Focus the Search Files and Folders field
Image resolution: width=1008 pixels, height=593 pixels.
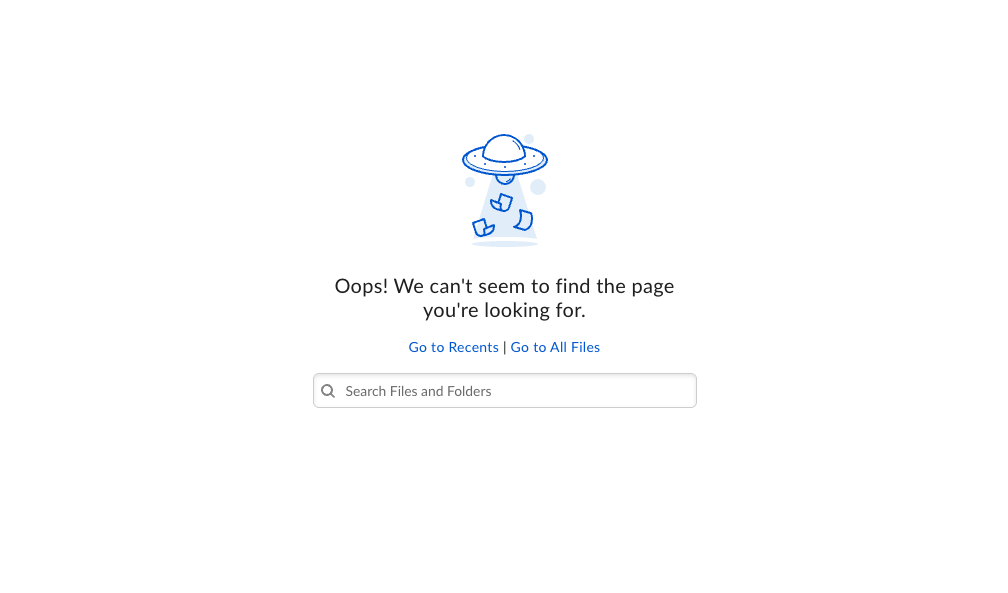[x=505, y=390]
